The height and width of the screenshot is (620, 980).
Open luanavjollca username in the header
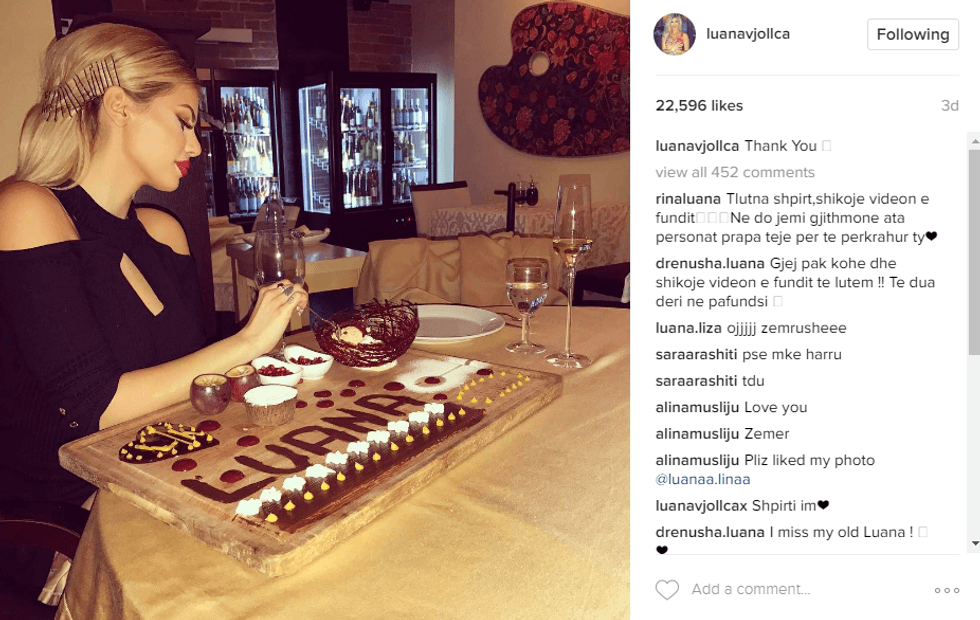tap(748, 34)
